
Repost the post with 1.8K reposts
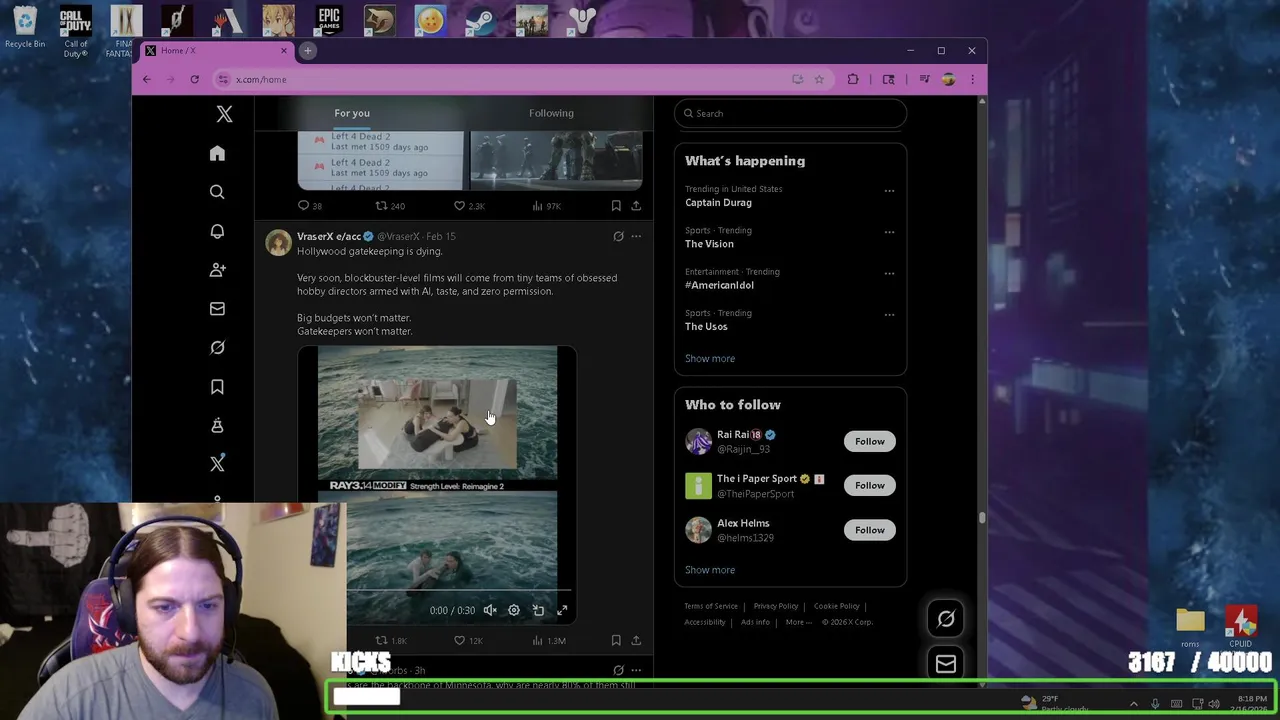(x=390, y=640)
